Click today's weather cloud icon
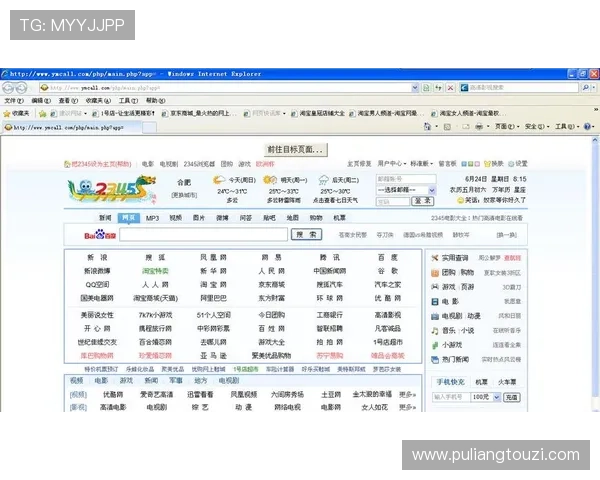 coord(219,180)
